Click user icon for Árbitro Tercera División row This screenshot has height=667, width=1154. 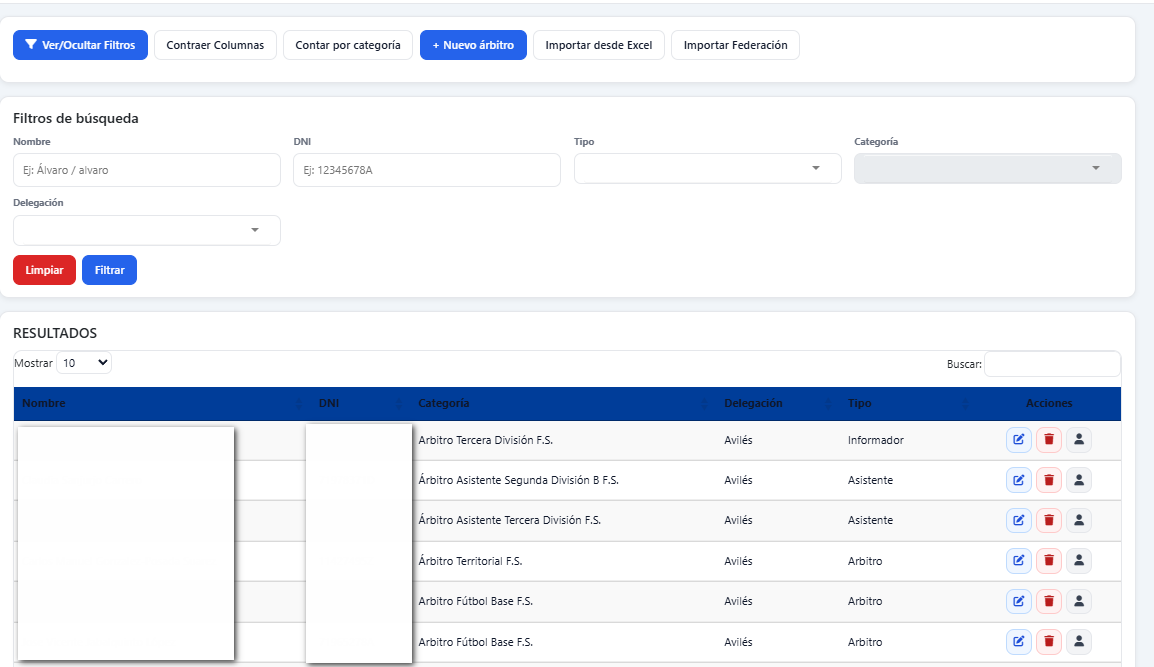click(x=1079, y=440)
